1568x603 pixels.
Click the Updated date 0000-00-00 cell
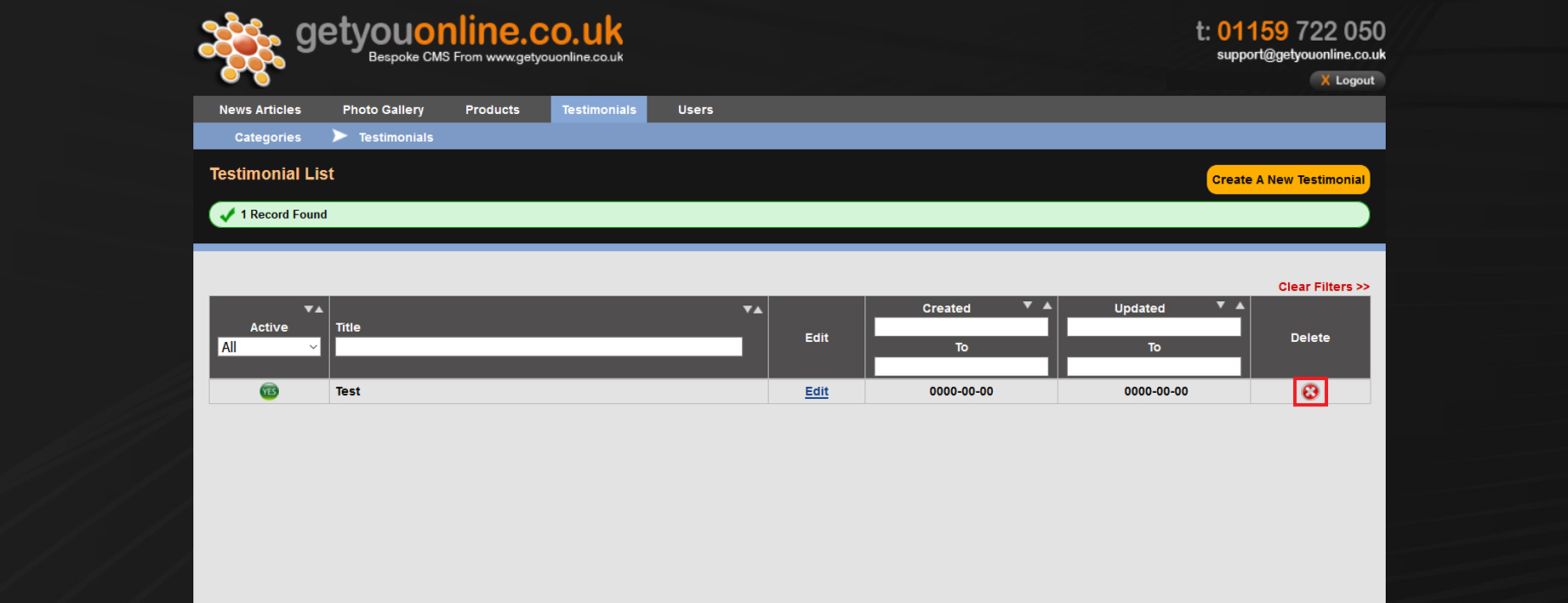pos(1155,391)
